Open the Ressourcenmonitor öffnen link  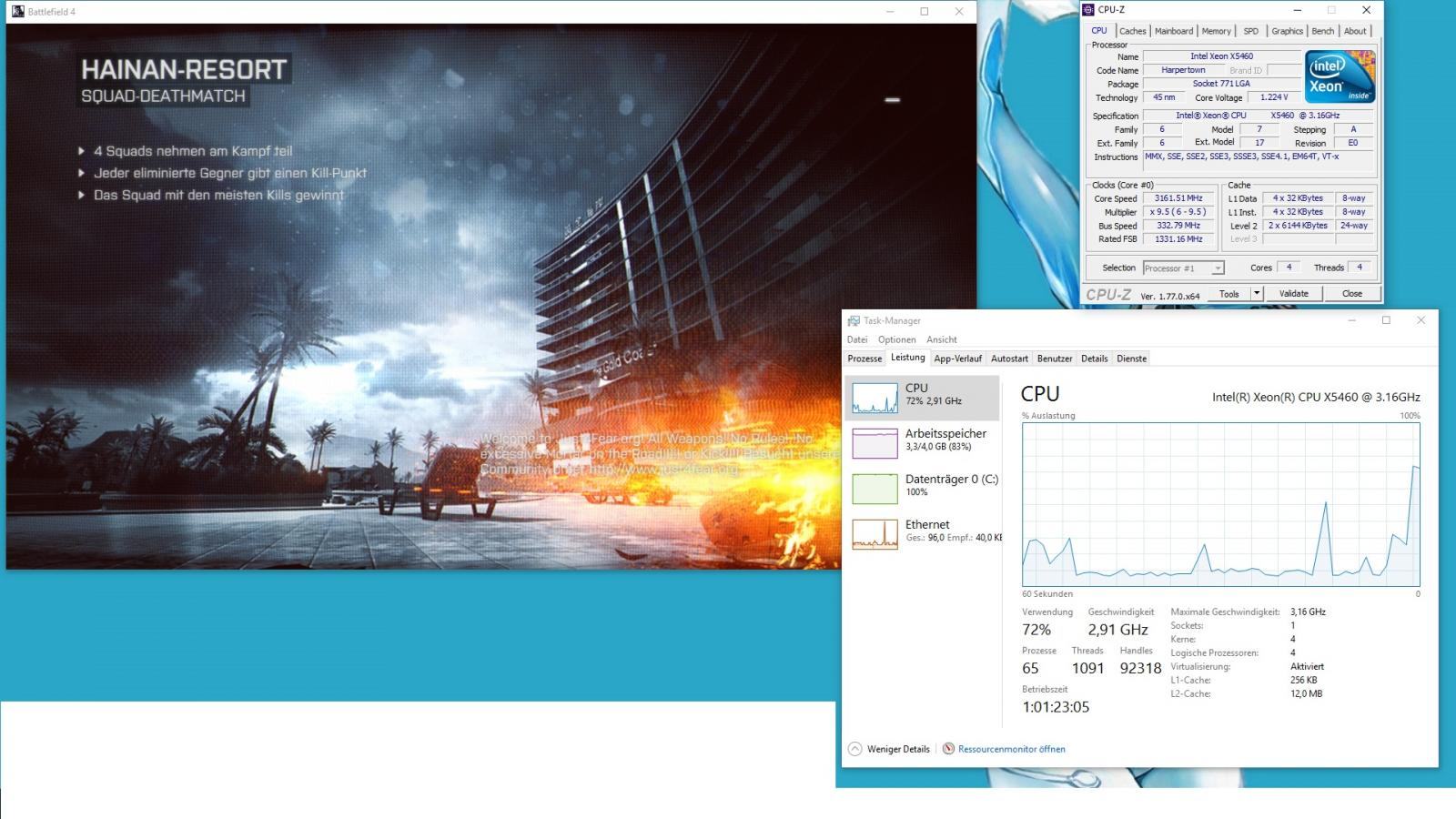[x=1004, y=749]
